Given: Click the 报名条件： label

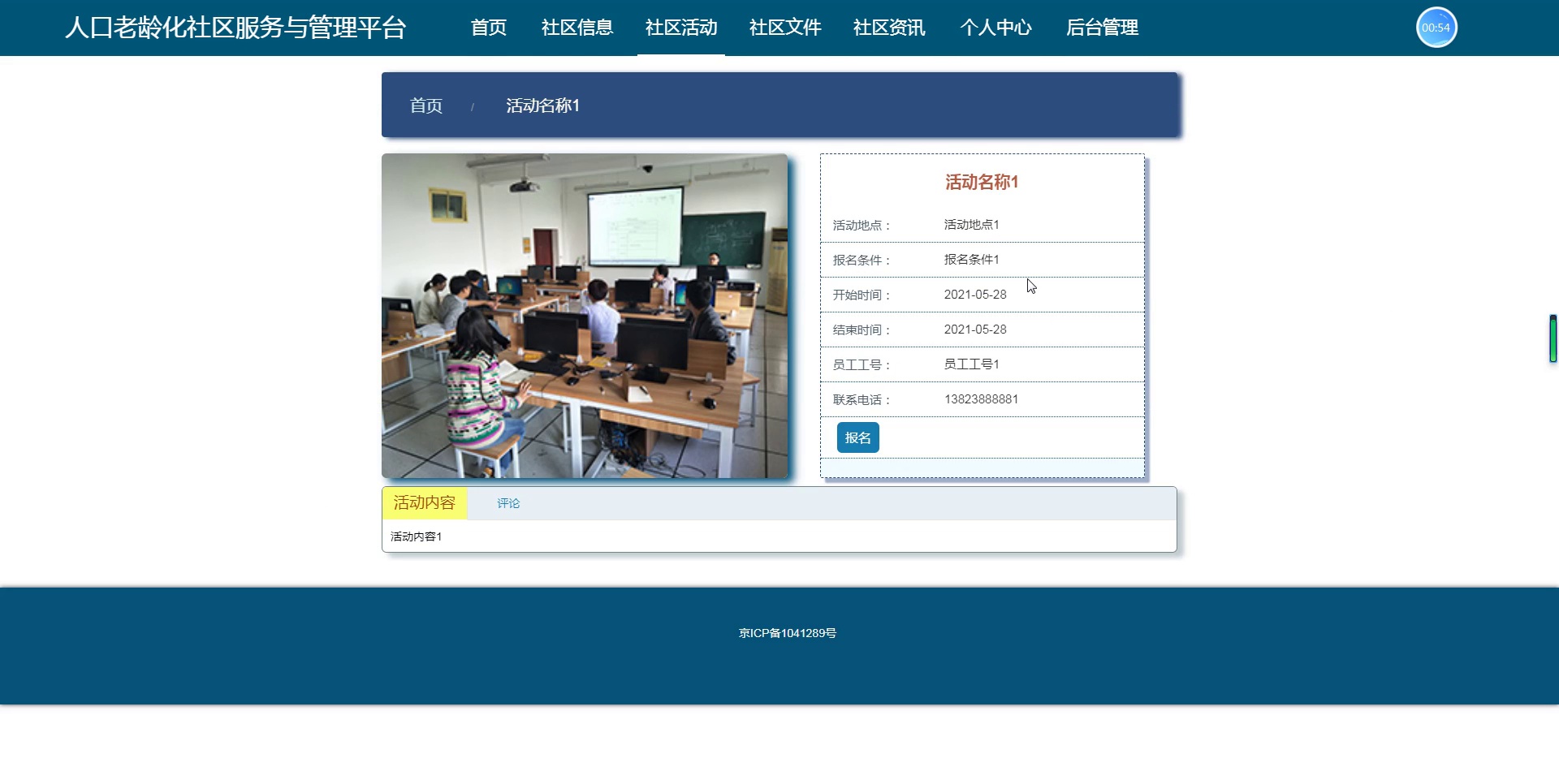Looking at the screenshot, I should [862, 261].
